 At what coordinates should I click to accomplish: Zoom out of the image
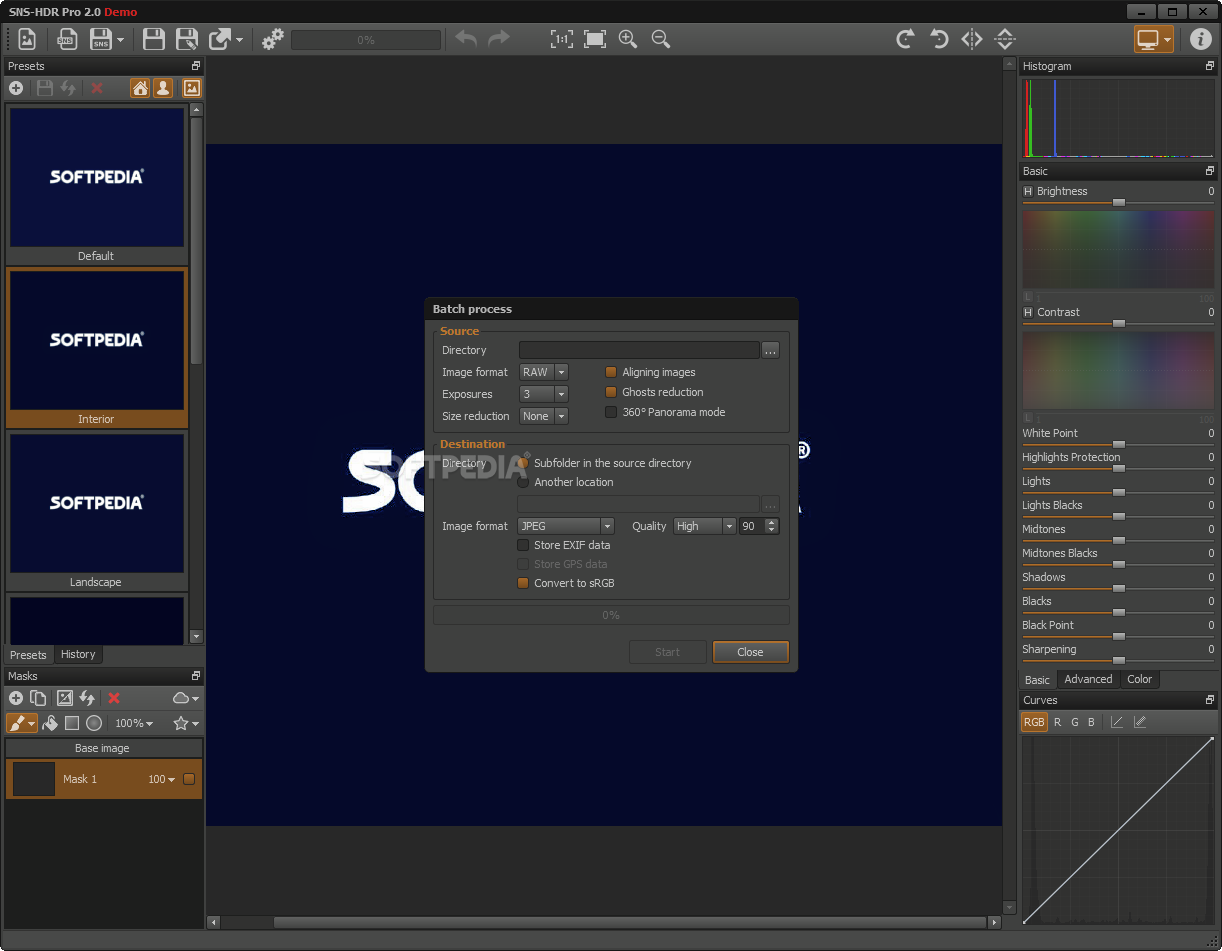point(660,39)
